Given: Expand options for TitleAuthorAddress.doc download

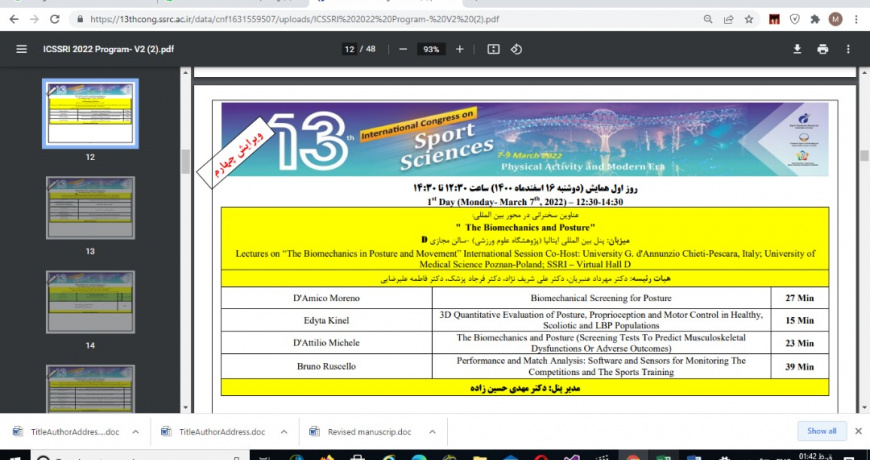Looking at the screenshot, I should [x=284, y=432].
